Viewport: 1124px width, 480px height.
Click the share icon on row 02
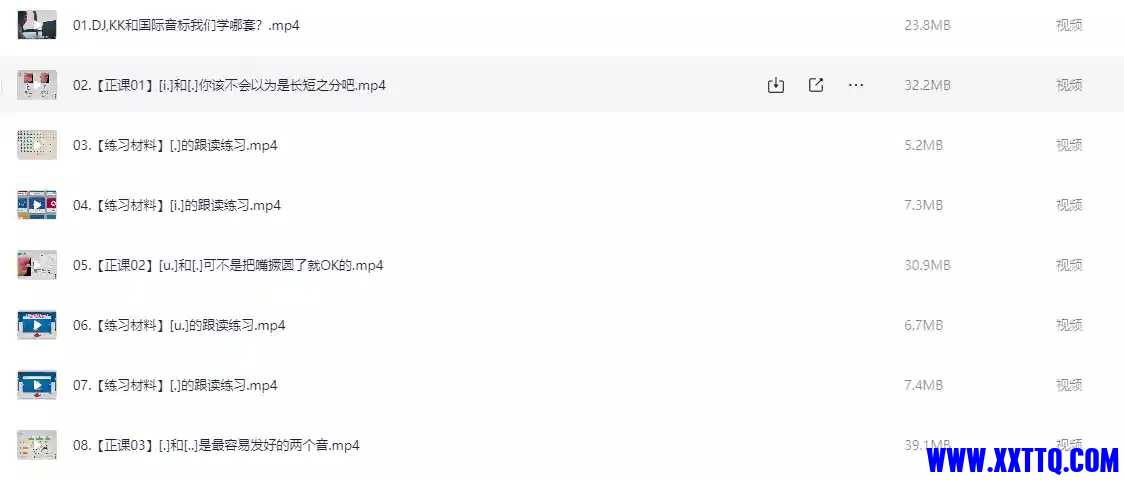coord(816,85)
